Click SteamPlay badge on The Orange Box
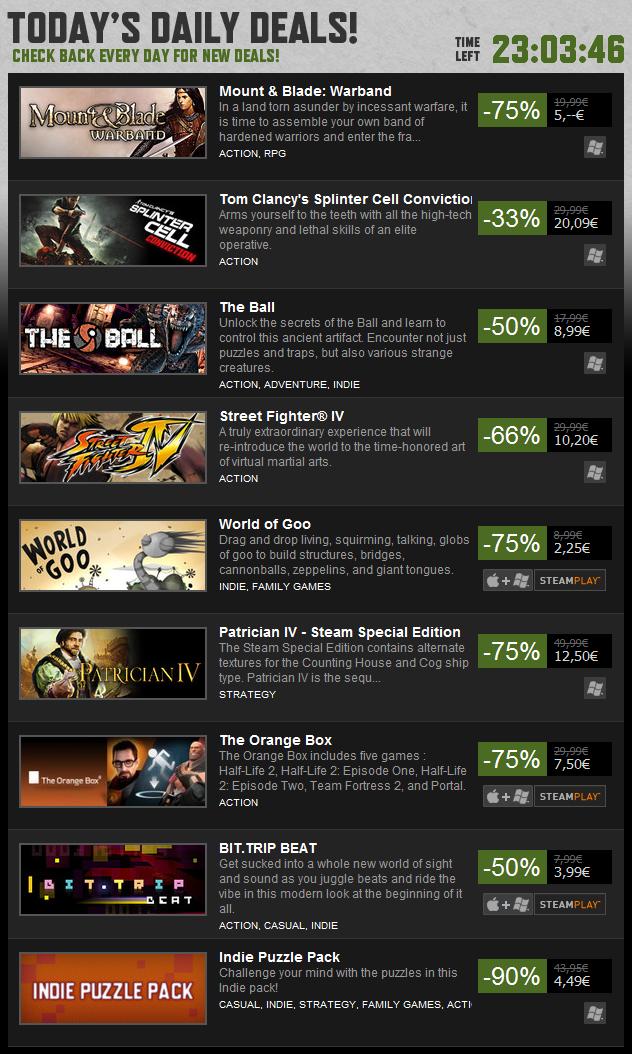Screen dimensions: 632x1054 pyautogui.click(x=570, y=796)
